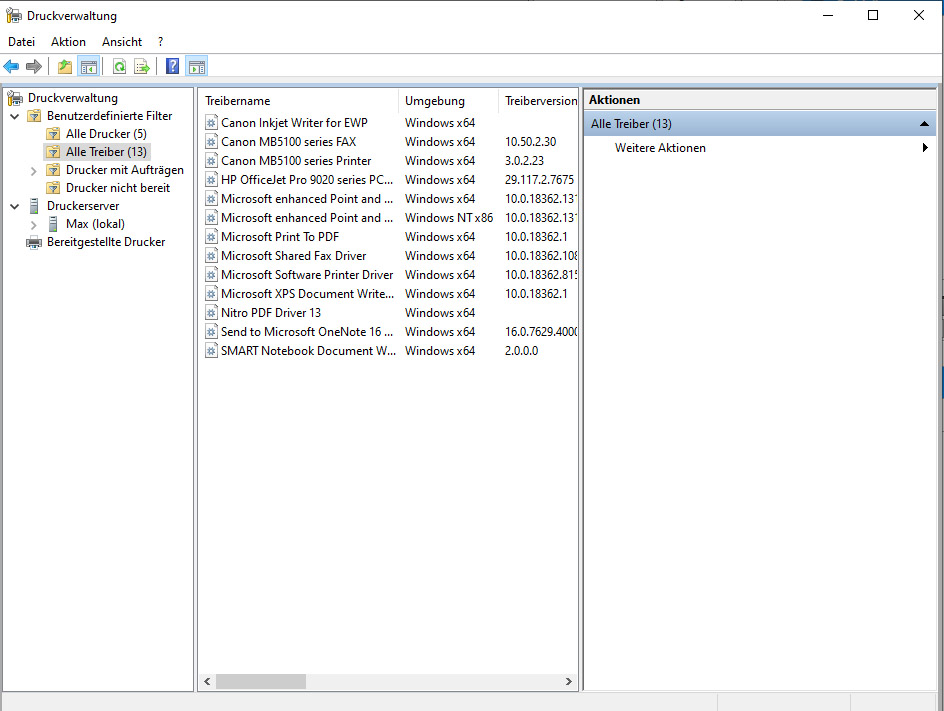Select Alle Drucker (5) in the tree

(106, 134)
